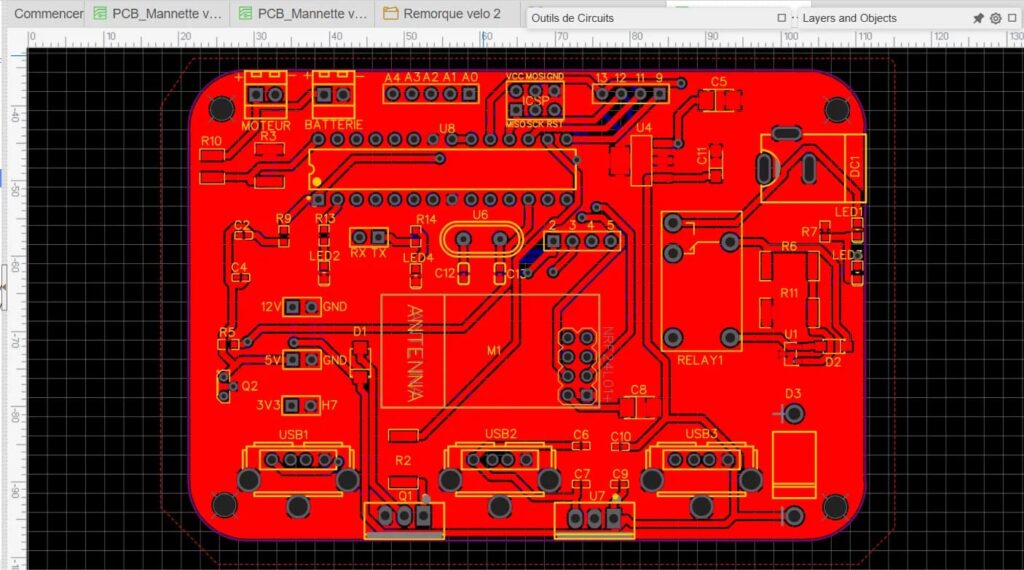Select the LED4 label
The height and width of the screenshot is (570, 1024).
tap(418, 258)
